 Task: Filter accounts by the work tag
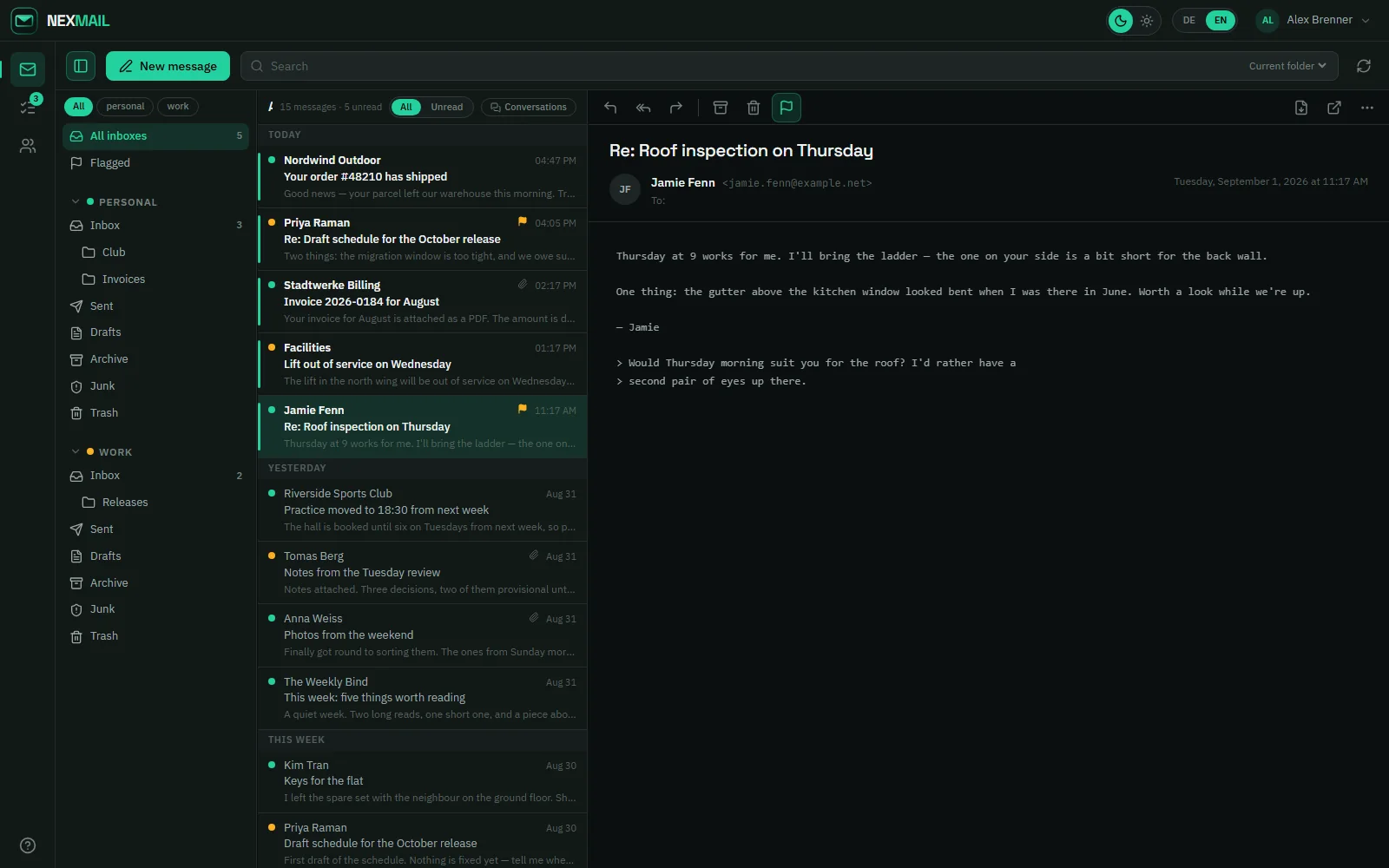pos(178,107)
